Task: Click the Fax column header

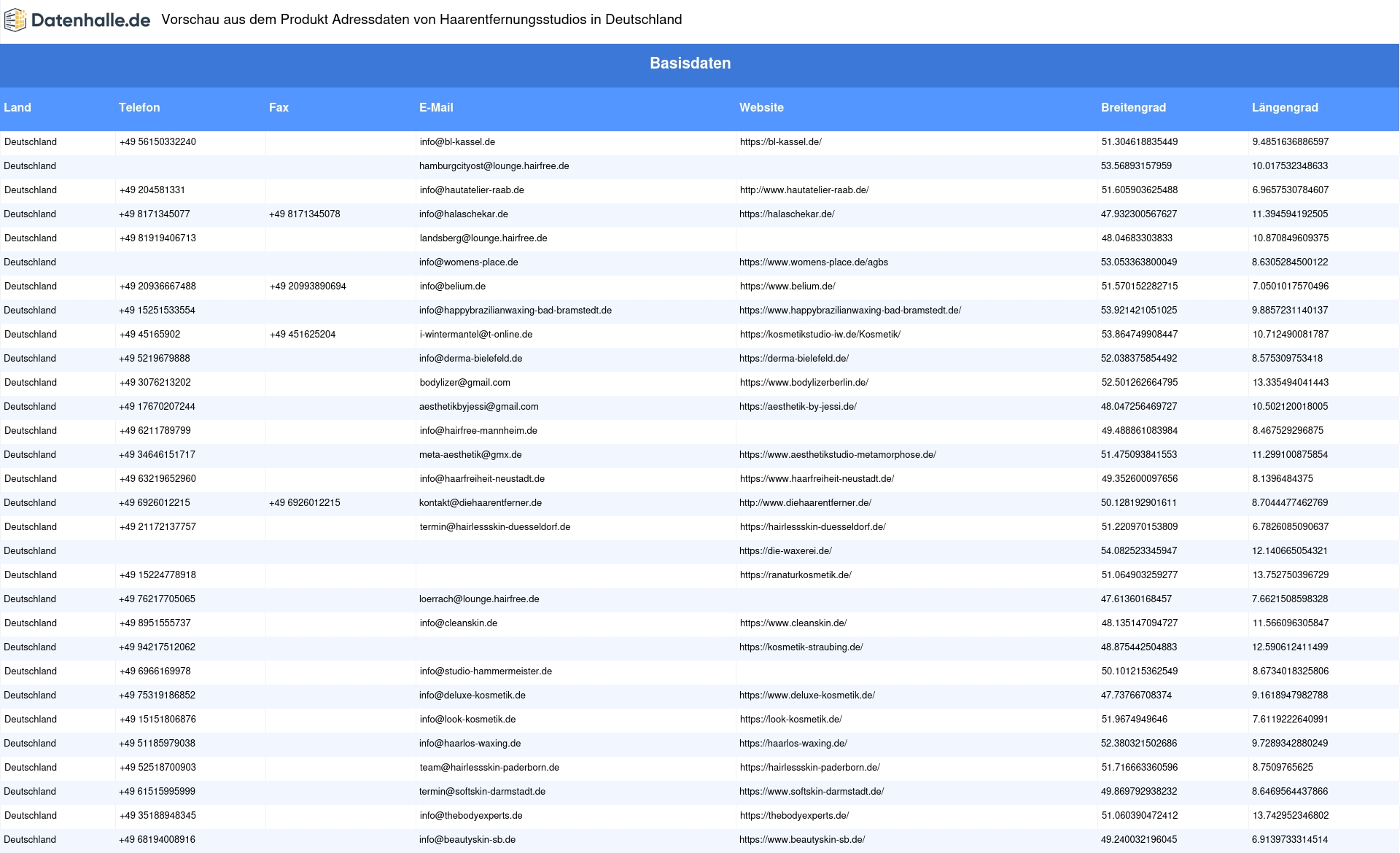Action: tap(279, 107)
